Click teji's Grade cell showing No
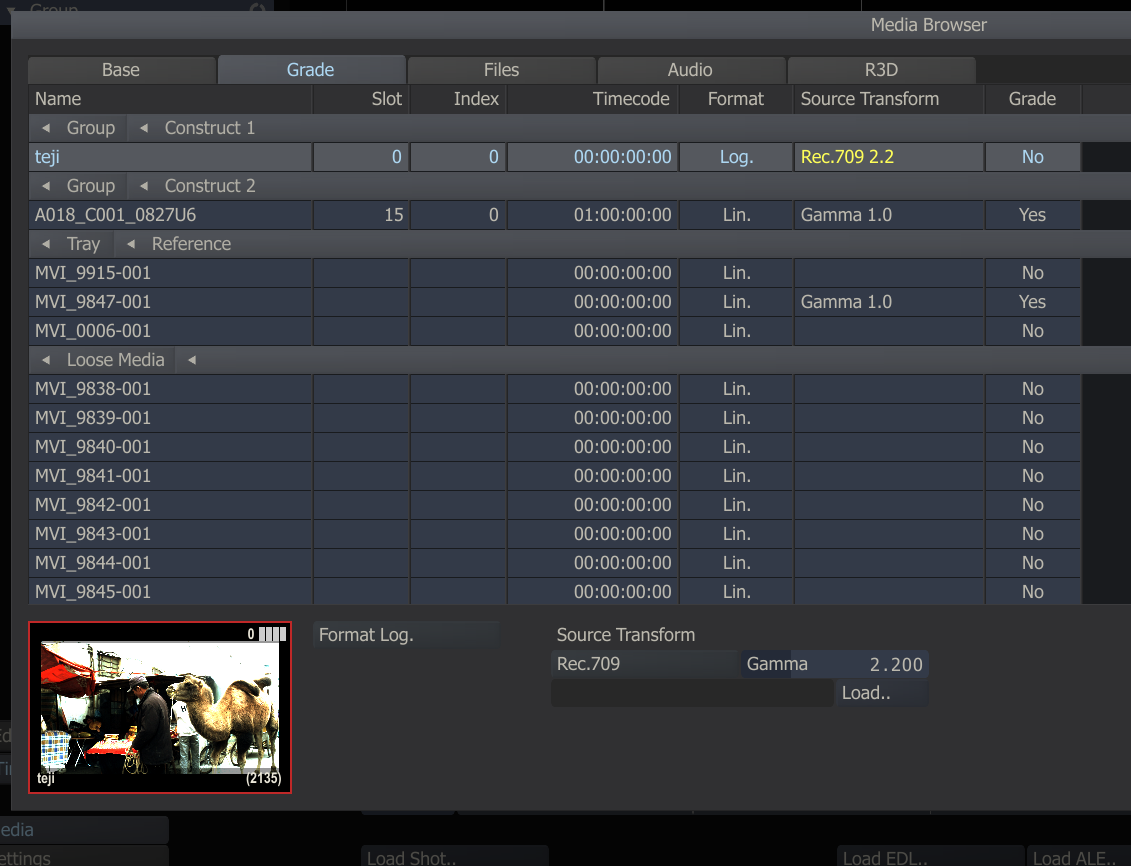 click(x=1033, y=157)
